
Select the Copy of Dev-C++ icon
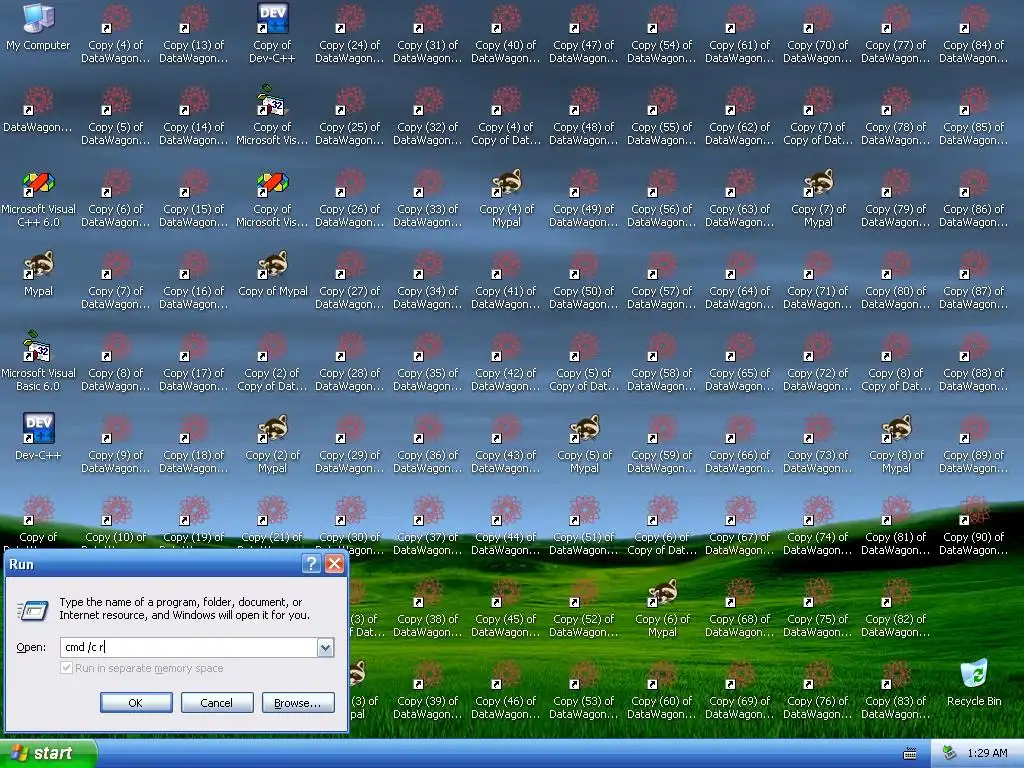pos(272,34)
